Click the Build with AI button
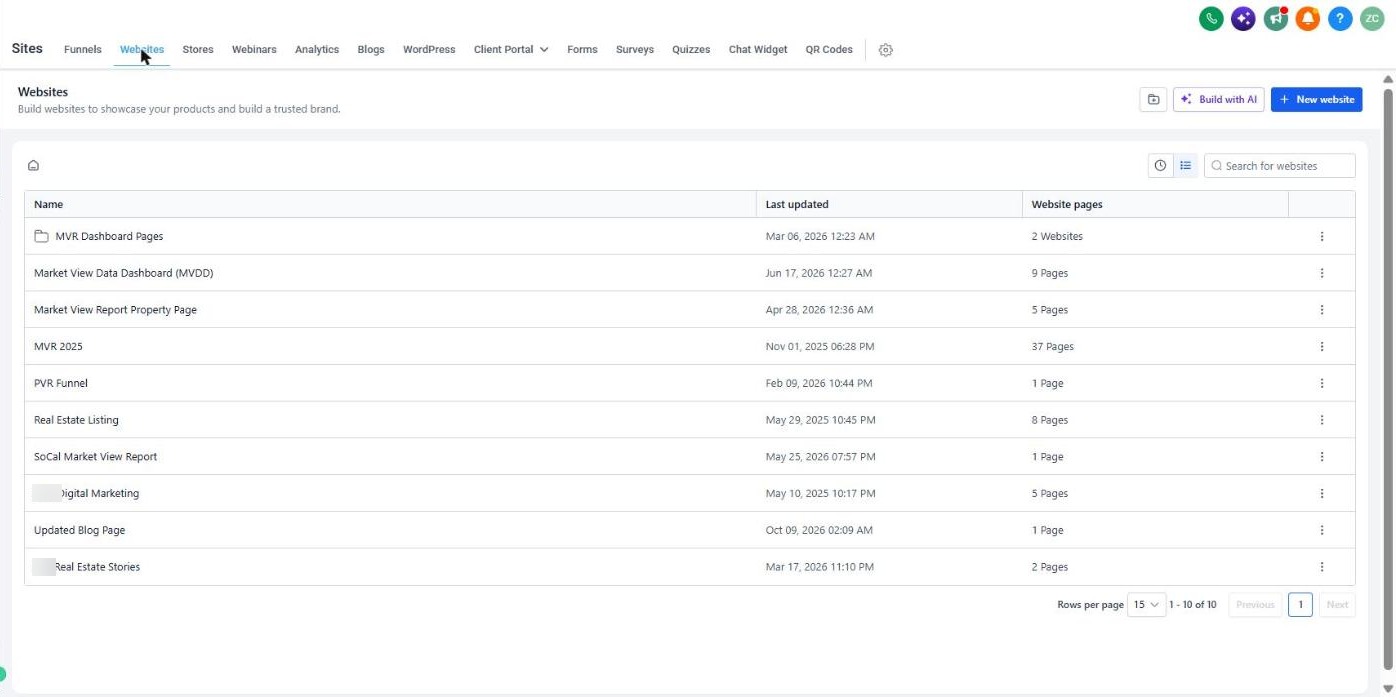 pyautogui.click(x=1219, y=99)
